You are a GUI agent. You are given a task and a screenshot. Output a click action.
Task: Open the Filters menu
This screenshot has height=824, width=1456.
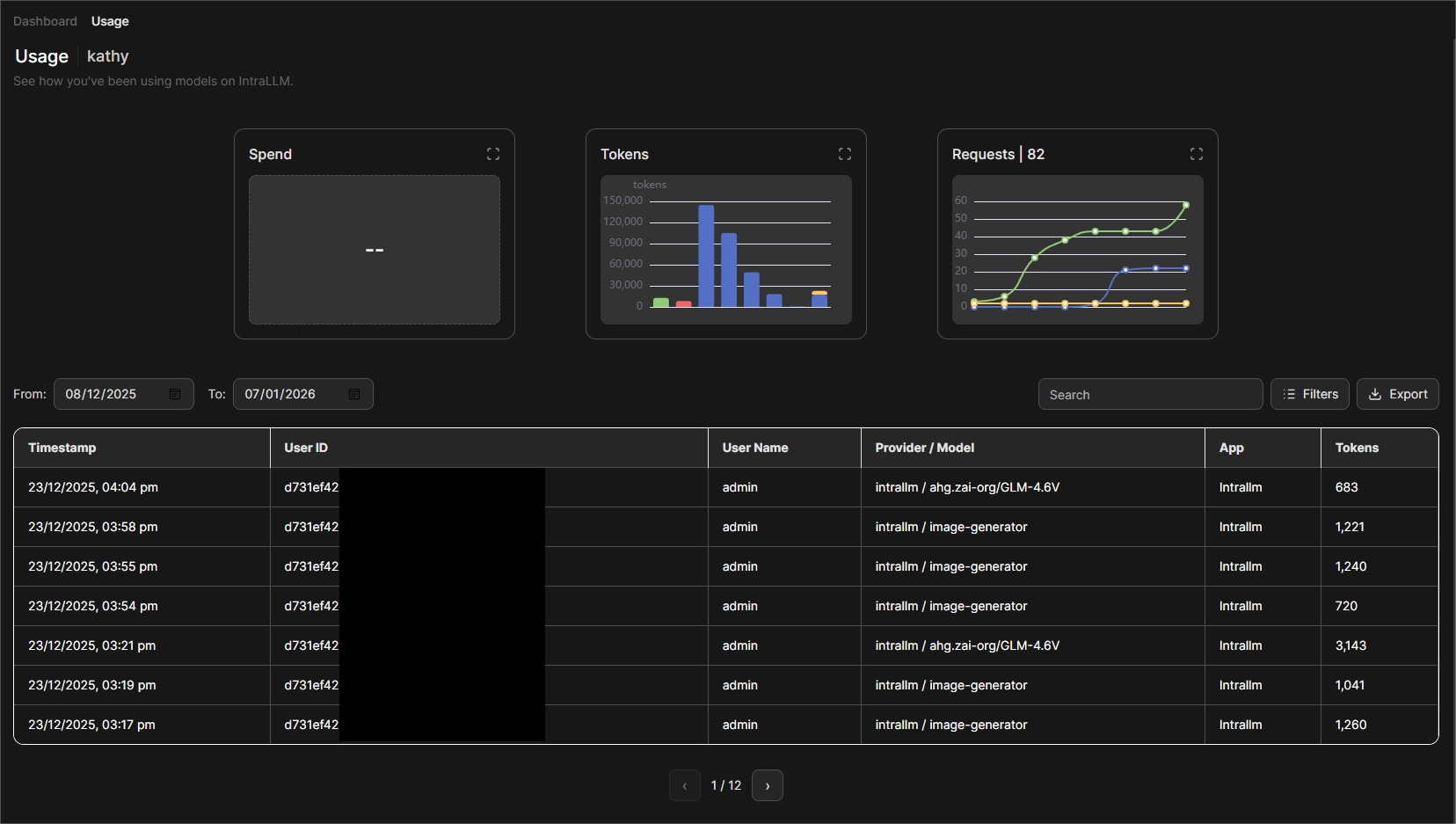(1310, 394)
